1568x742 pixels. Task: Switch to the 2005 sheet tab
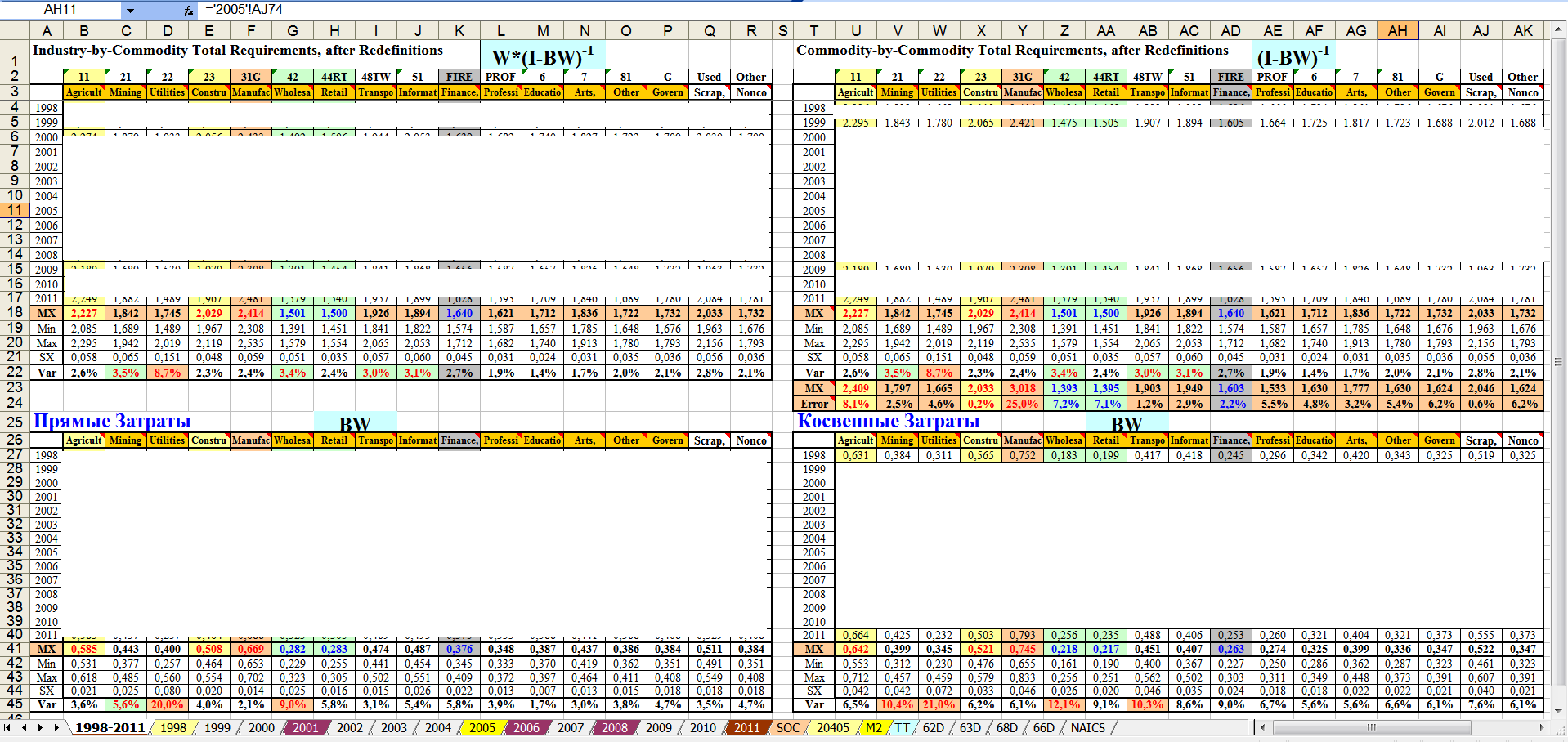(x=482, y=727)
